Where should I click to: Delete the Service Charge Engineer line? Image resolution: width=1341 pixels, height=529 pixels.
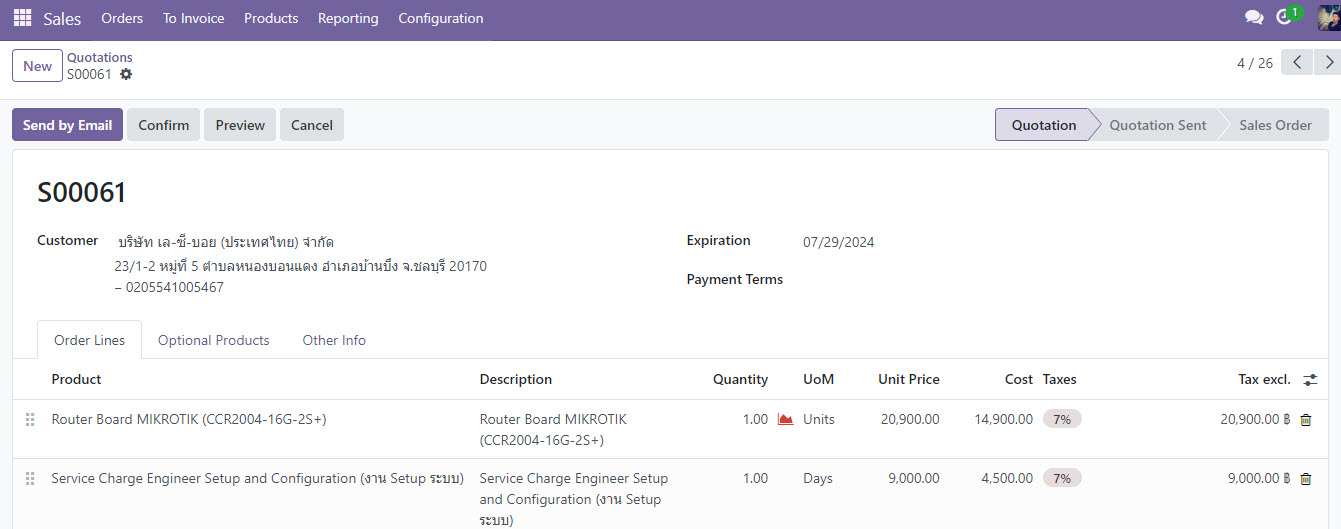(x=1305, y=479)
